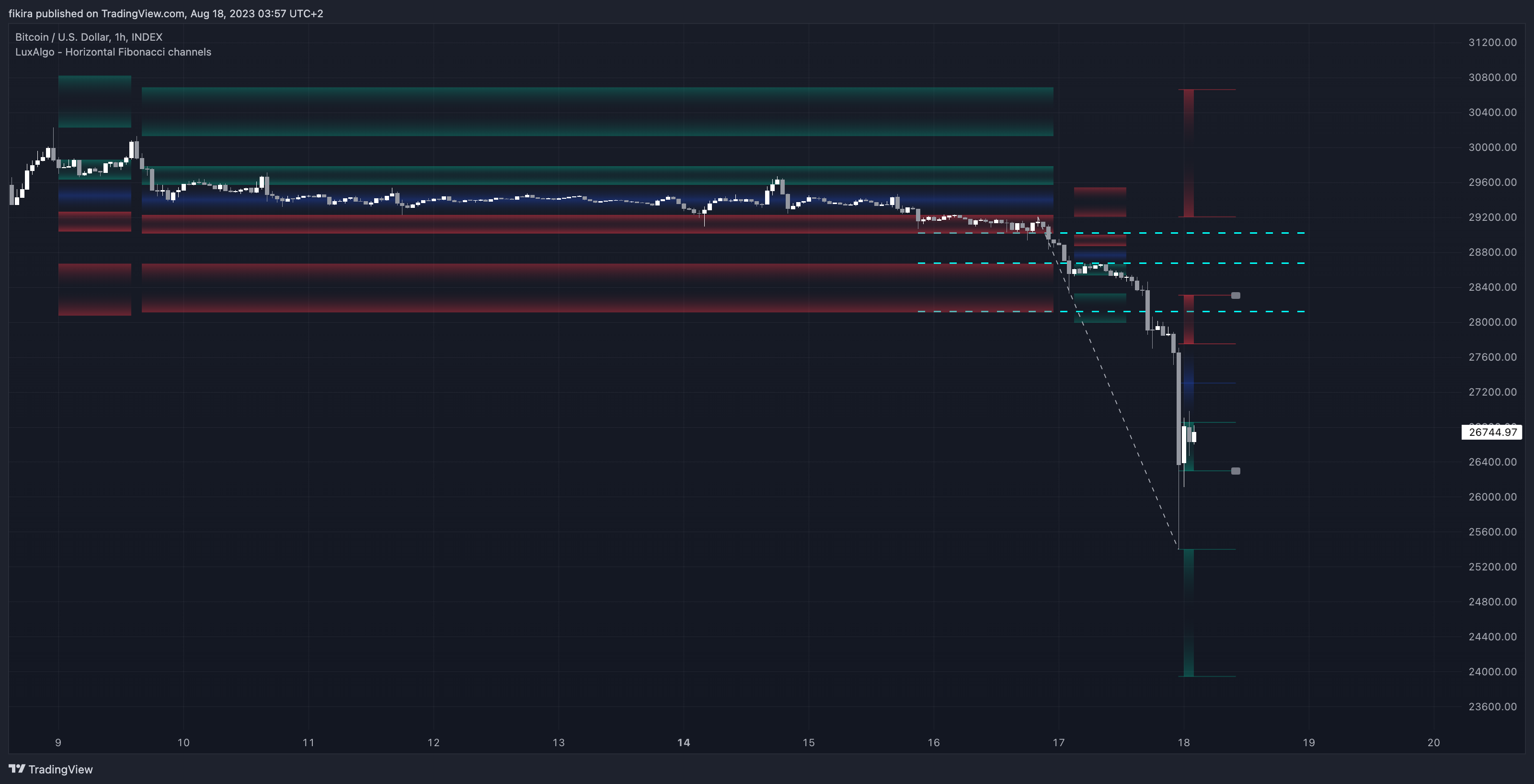This screenshot has height=784, width=1534.
Task: Click the 26000.00 price axis label
Action: [1492, 497]
